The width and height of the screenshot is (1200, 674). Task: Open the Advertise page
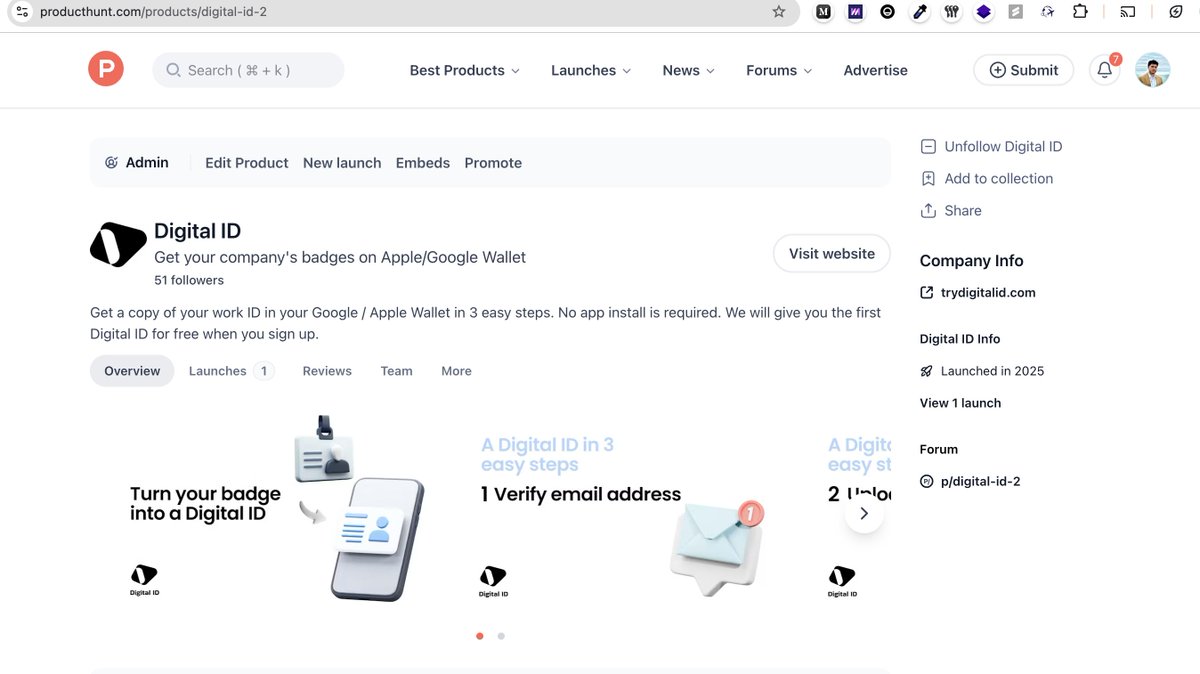(875, 70)
